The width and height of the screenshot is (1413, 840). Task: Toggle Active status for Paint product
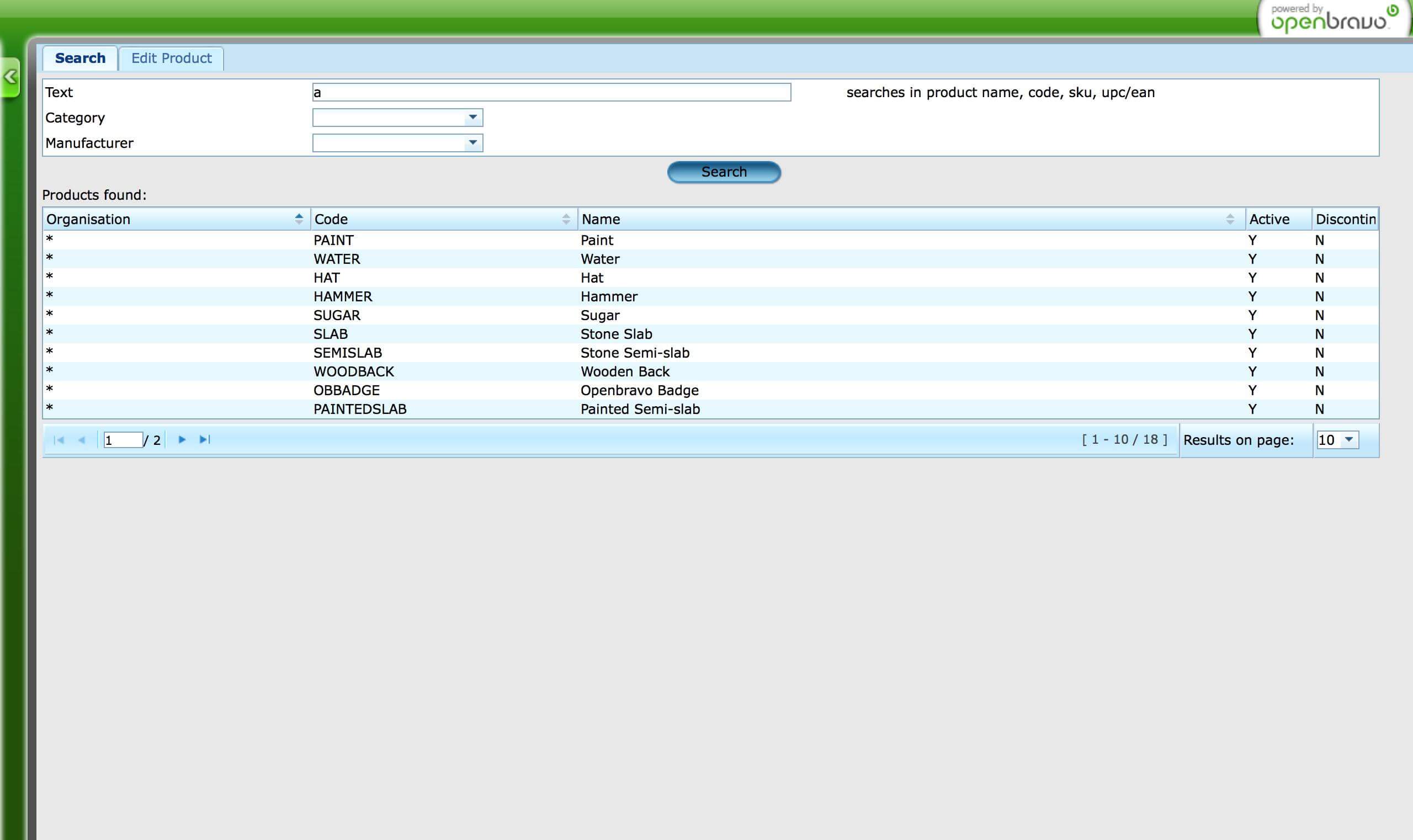point(1253,239)
